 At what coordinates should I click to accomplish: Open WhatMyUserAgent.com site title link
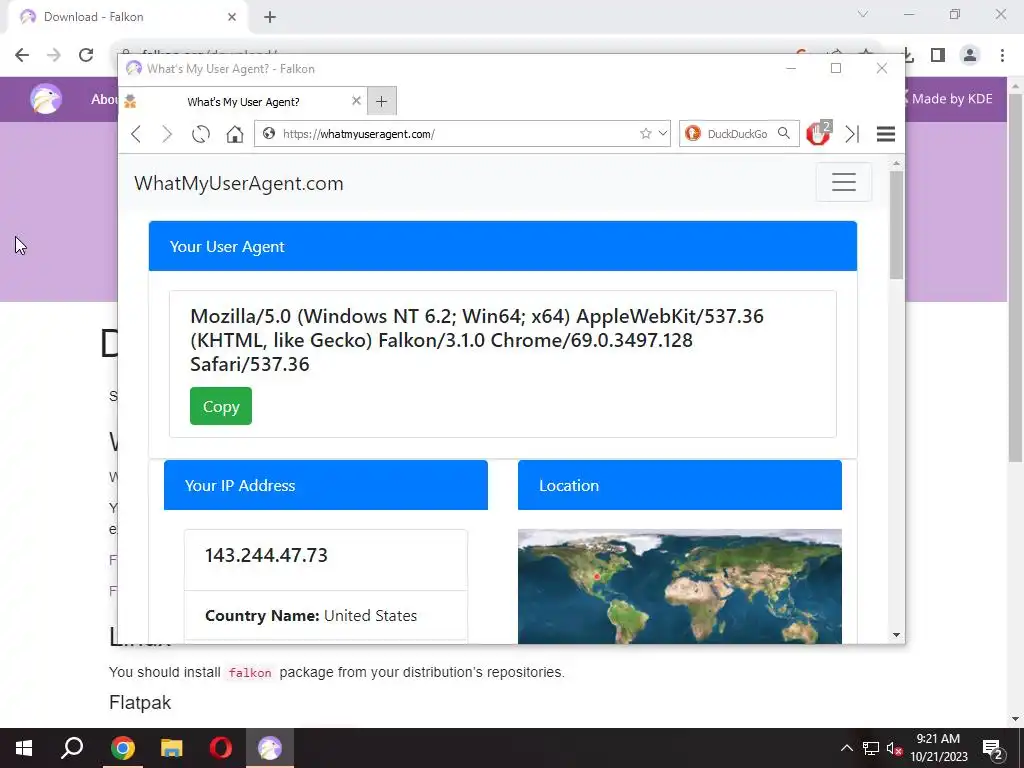(238, 184)
